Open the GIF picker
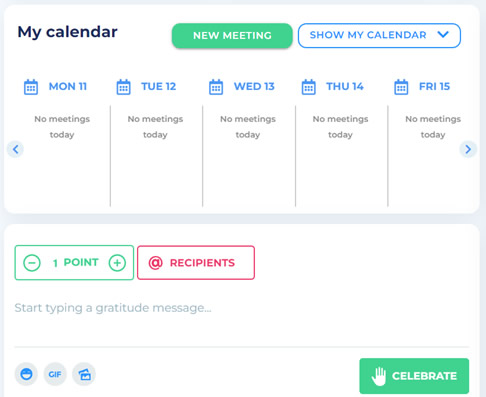The image size is (486, 397). [55, 374]
